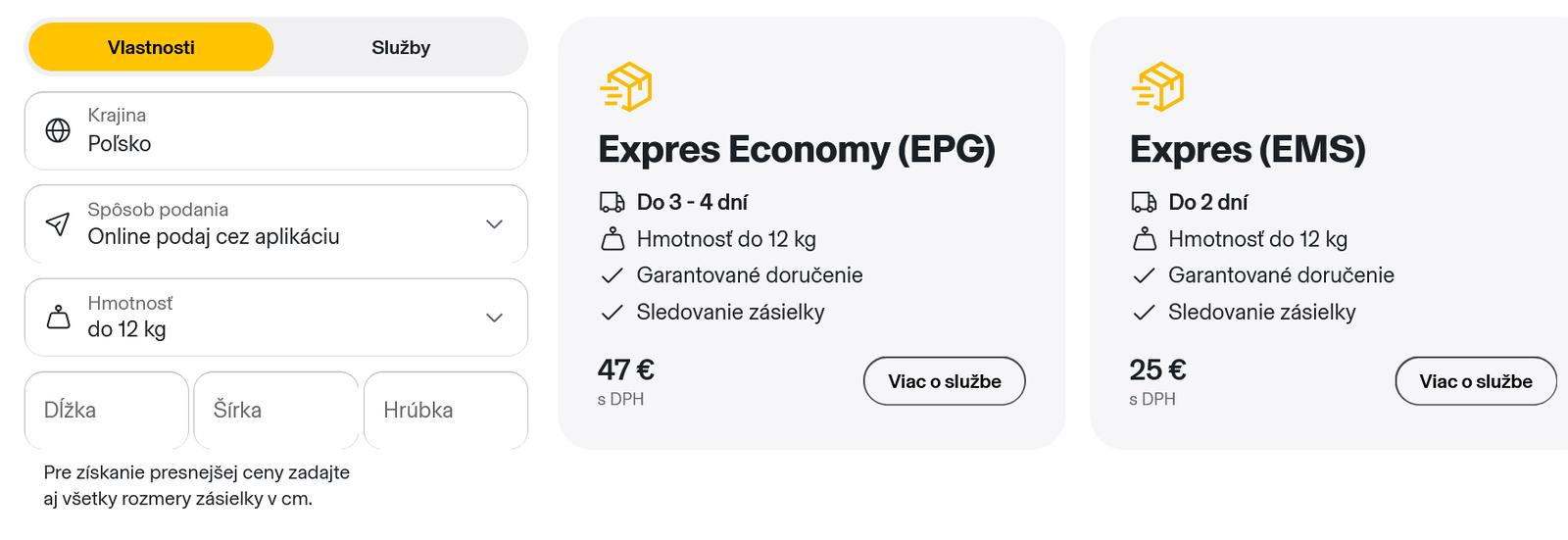Click the truck icon beside Do 2 dní

1144,203
